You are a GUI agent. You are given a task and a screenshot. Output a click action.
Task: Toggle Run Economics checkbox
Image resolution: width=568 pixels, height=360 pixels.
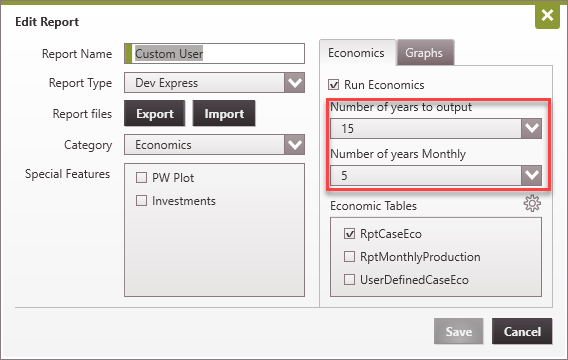(333, 85)
